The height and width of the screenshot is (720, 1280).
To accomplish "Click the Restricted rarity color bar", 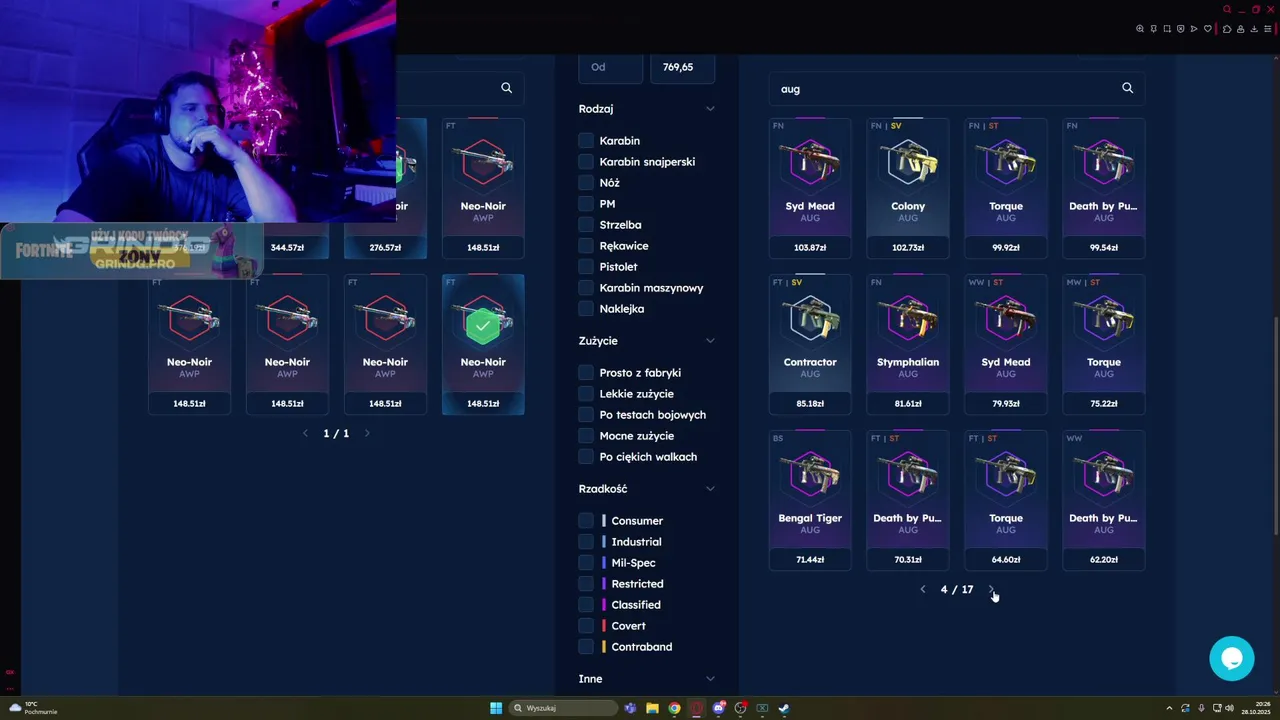I will click(604, 584).
